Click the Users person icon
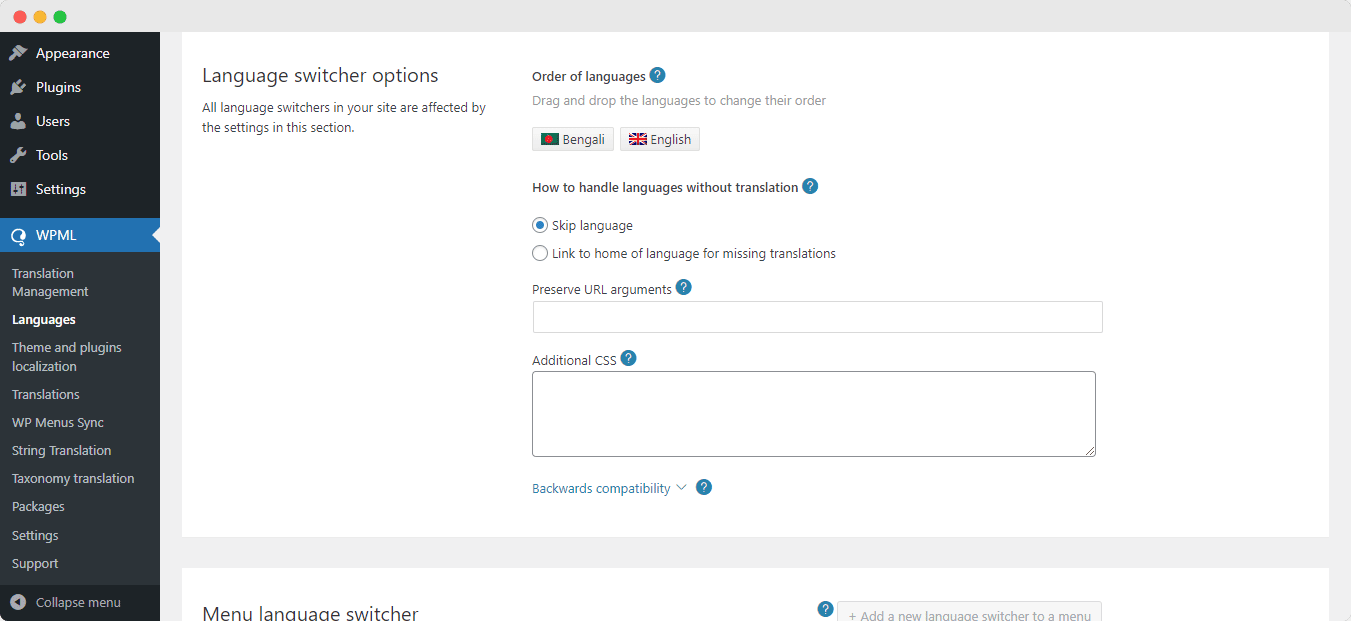This screenshot has width=1351, height=621. 18,121
